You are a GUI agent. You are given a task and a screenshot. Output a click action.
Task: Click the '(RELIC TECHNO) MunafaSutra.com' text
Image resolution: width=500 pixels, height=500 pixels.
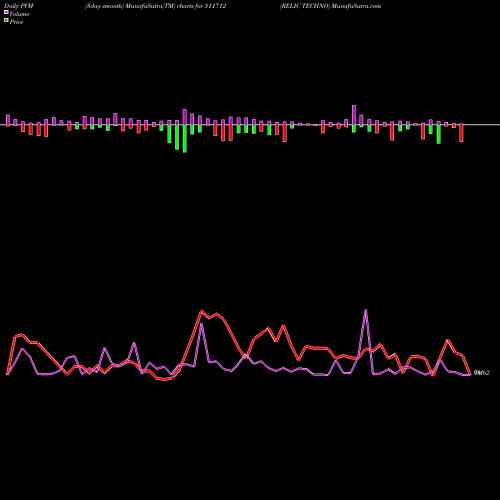[330, 6]
